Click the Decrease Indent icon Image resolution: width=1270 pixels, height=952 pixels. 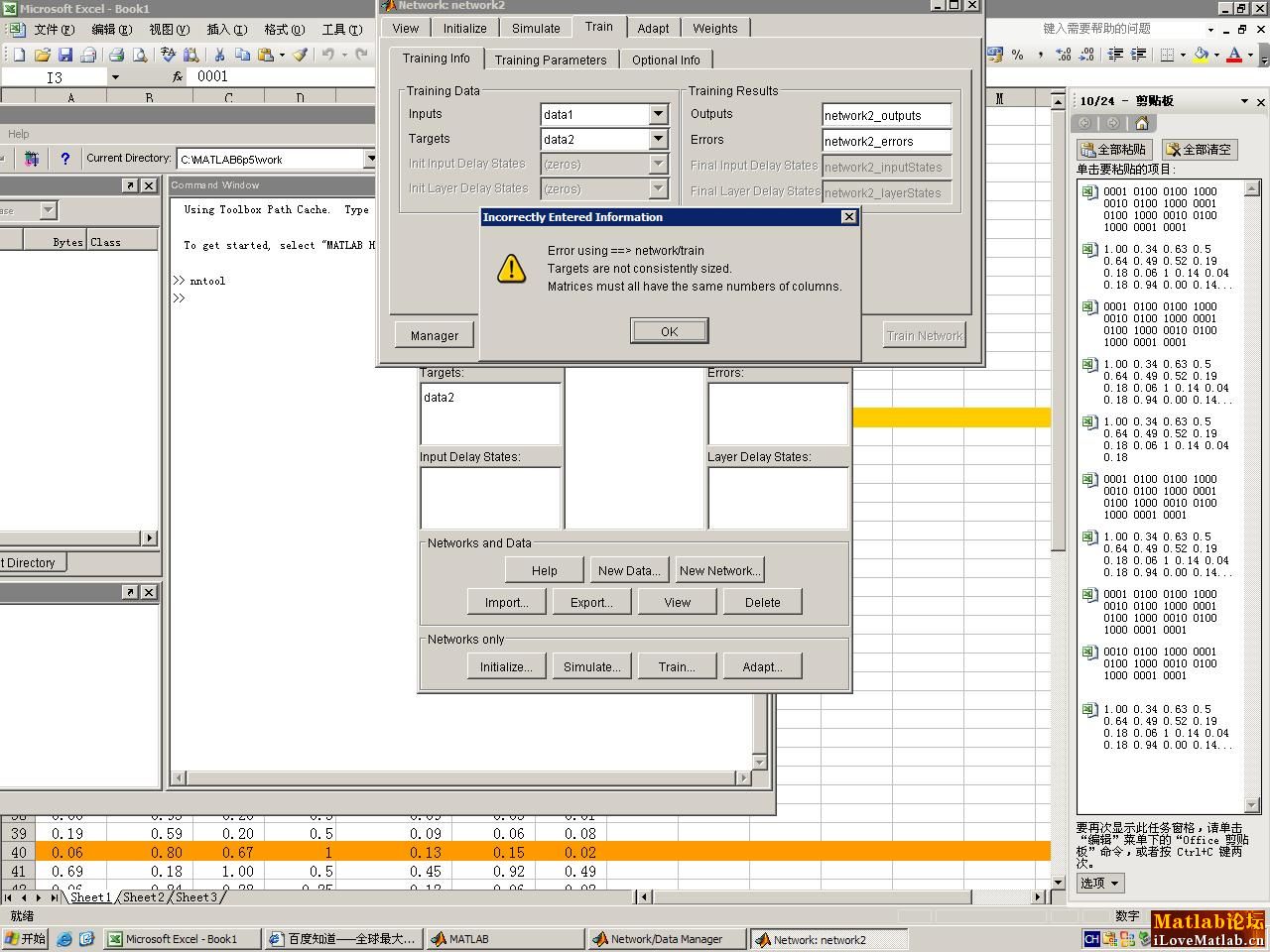[x=1115, y=55]
